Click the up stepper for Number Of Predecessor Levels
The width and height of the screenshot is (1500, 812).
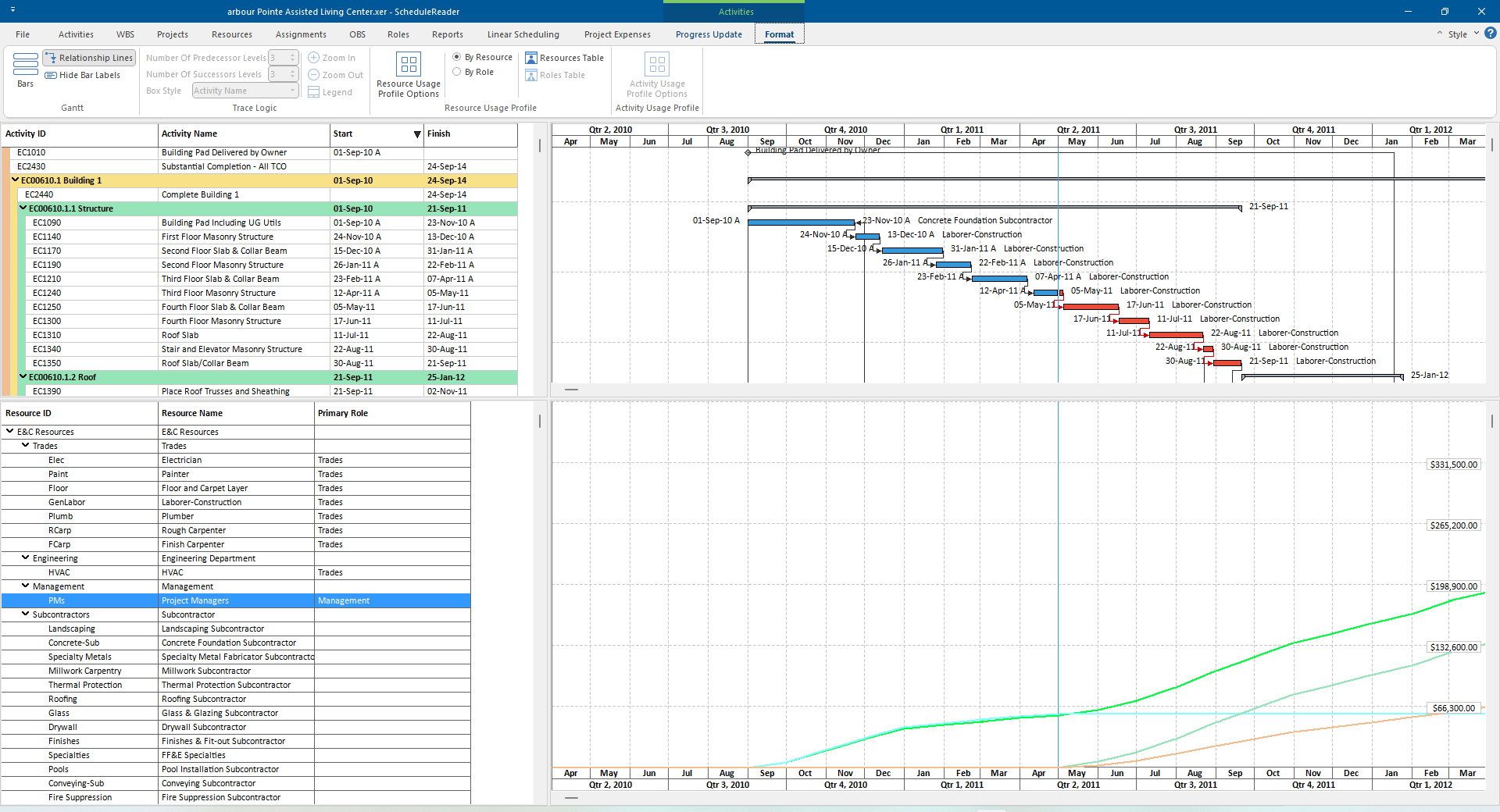pyautogui.click(x=294, y=54)
